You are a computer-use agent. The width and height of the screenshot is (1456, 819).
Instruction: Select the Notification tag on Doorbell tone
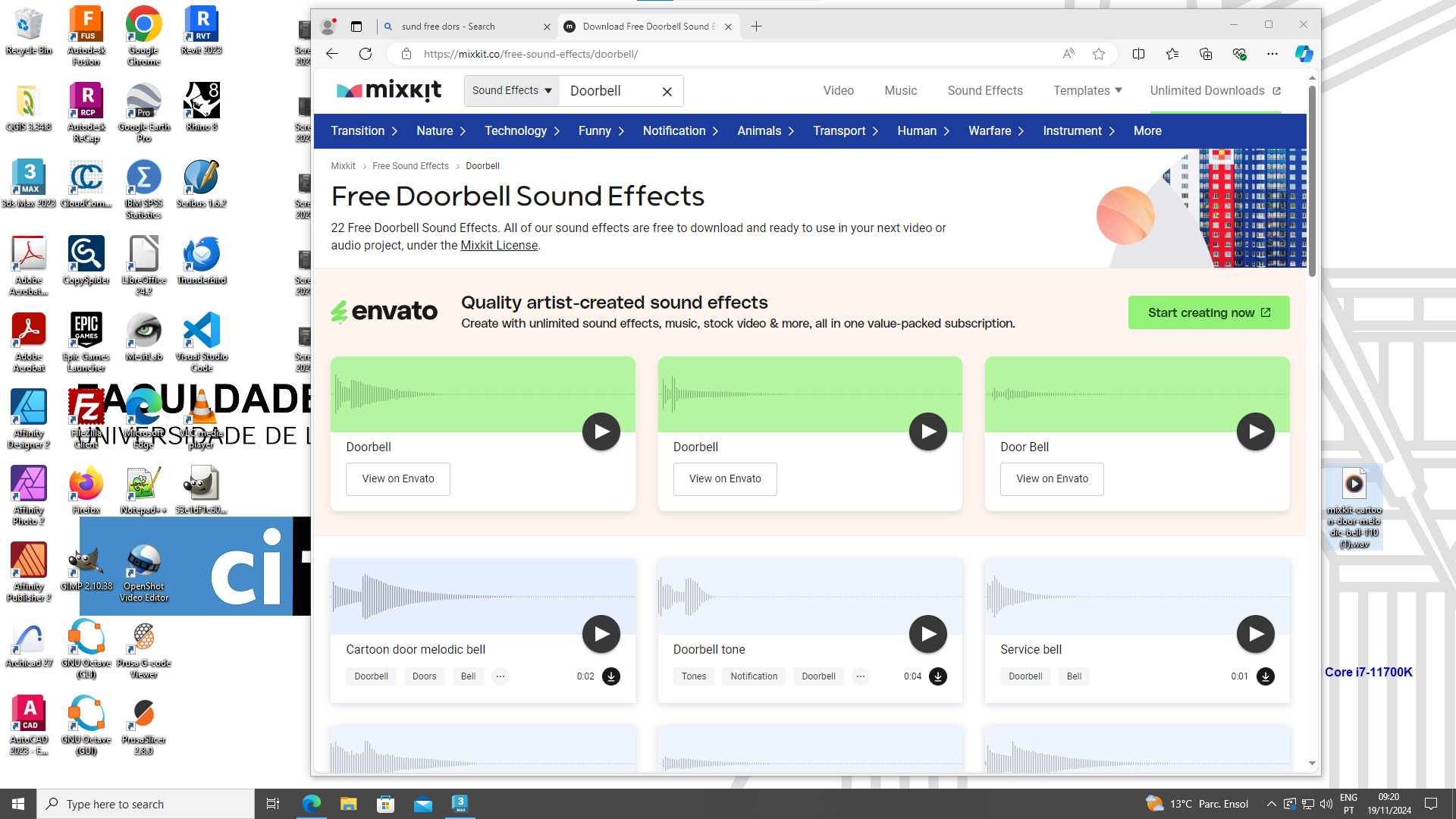pos(754,676)
